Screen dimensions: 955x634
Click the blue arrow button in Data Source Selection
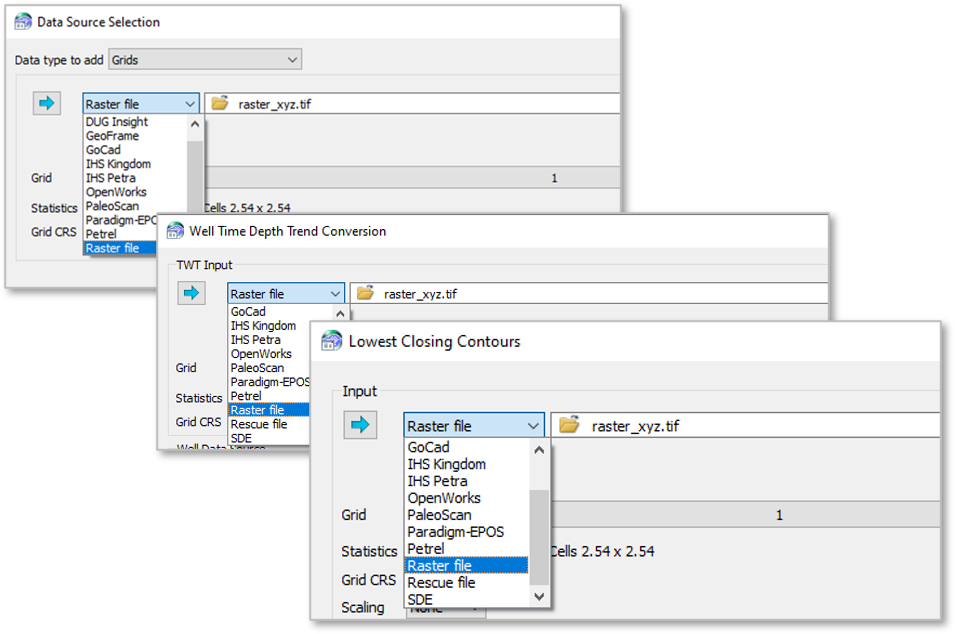point(47,103)
